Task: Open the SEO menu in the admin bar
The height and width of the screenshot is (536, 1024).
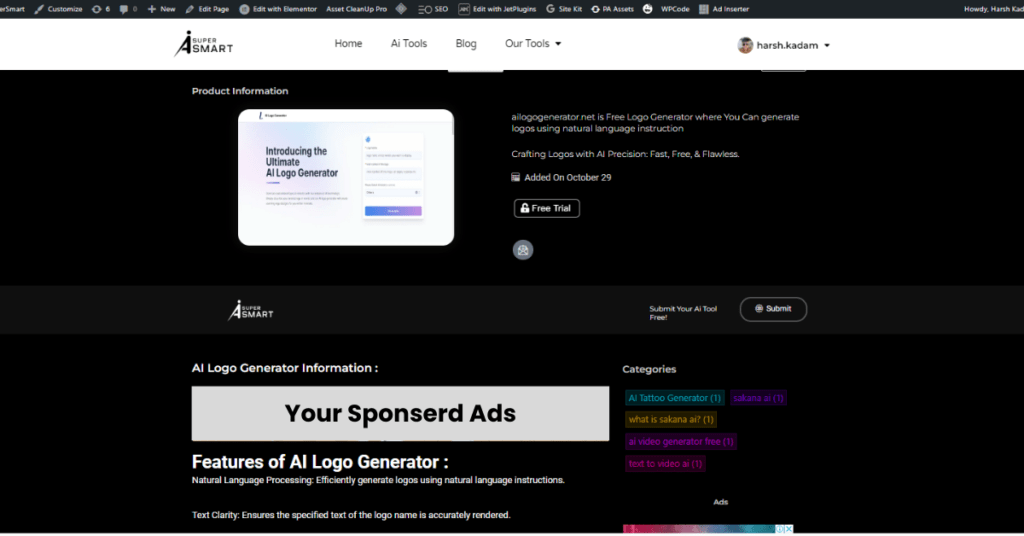Action: 433,9
